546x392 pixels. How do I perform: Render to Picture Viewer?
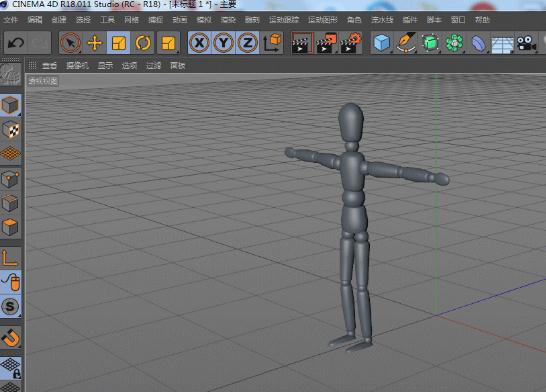(326, 43)
